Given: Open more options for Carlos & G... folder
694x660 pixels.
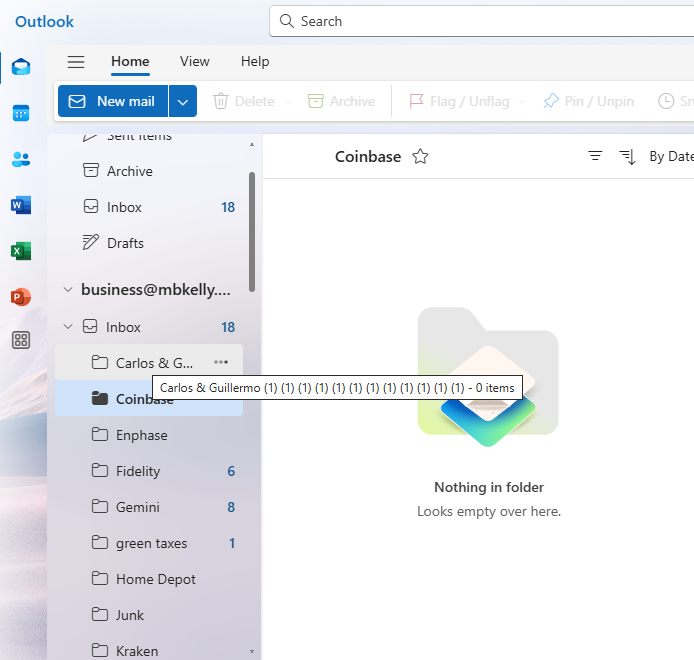Looking at the screenshot, I should click(221, 362).
